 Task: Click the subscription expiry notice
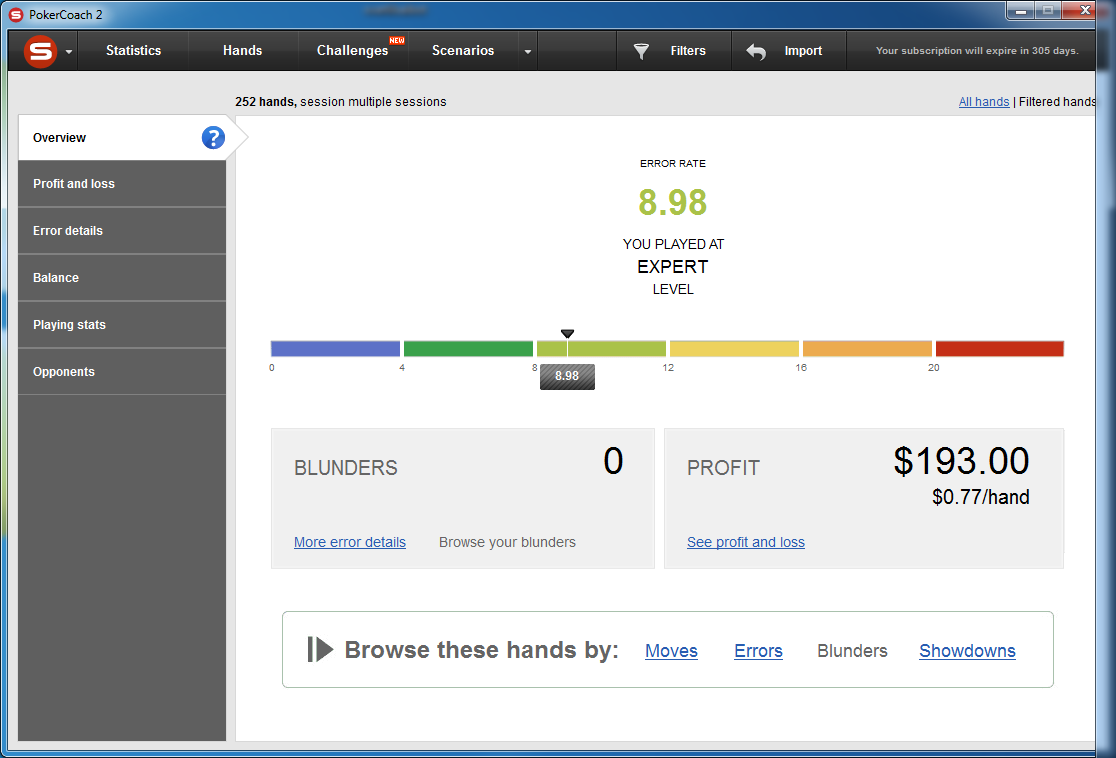[x=977, y=51]
